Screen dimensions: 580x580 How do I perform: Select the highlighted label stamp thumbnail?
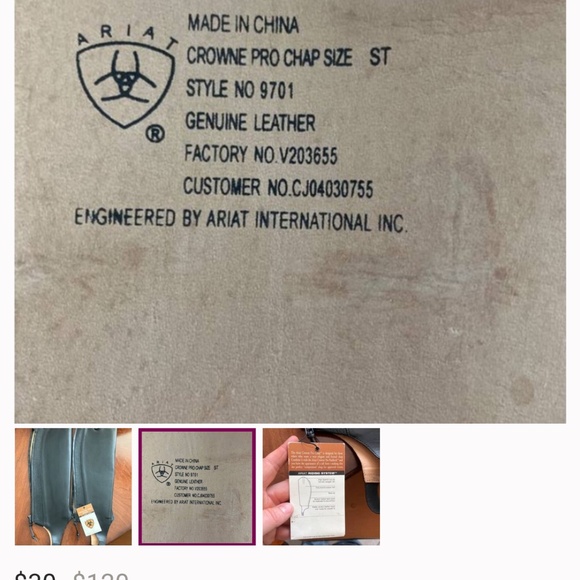[197, 486]
